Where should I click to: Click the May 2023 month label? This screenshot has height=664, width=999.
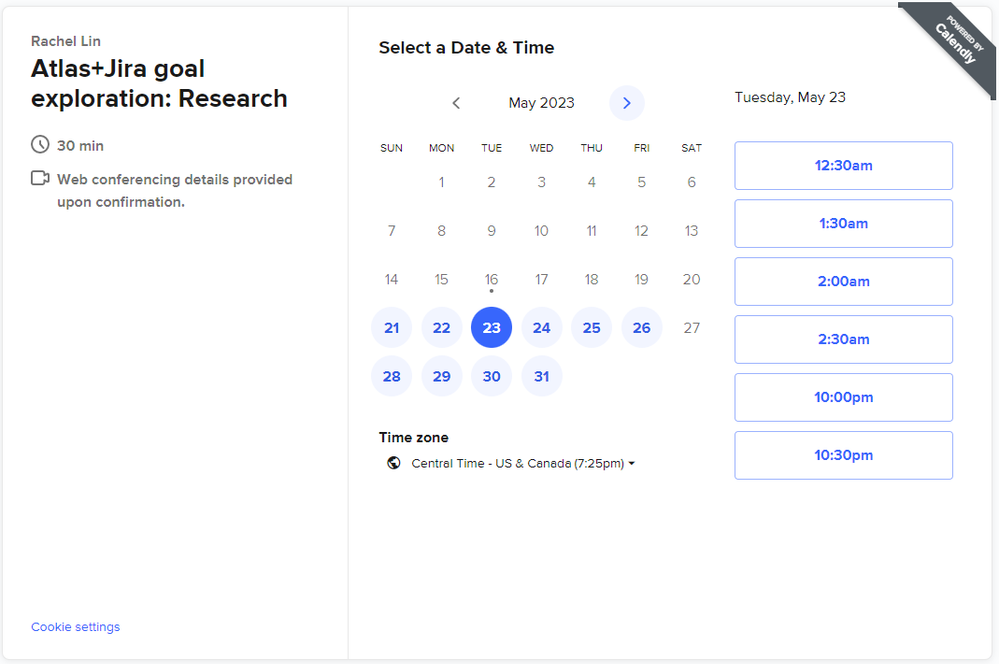click(542, 103)
